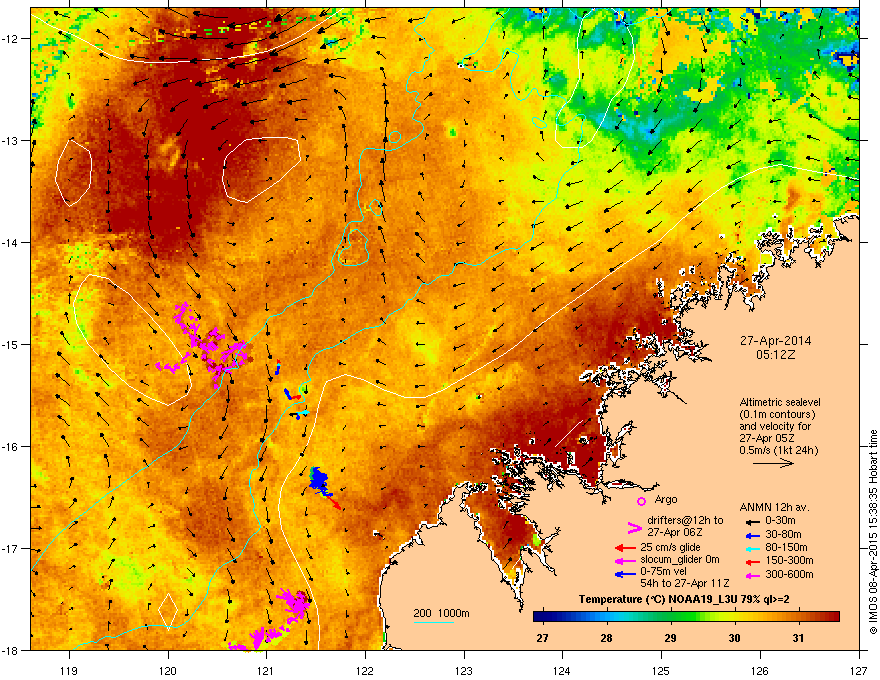Click the "25 cm/s glide" legend label
The height and width of the screenshot is (680, 880).
coord(670,547)
